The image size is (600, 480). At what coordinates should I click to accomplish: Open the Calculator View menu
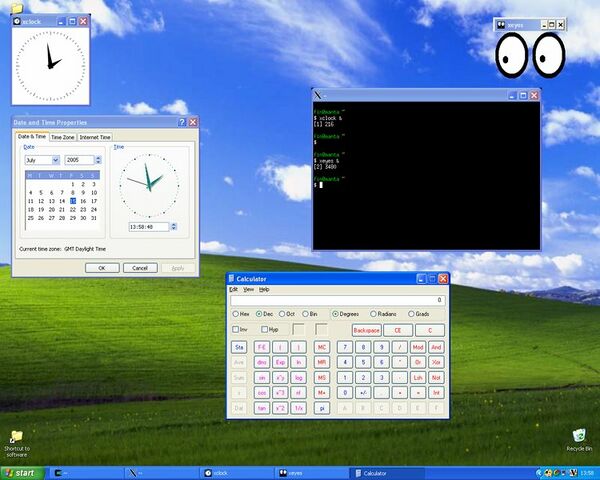coord(248,289)
